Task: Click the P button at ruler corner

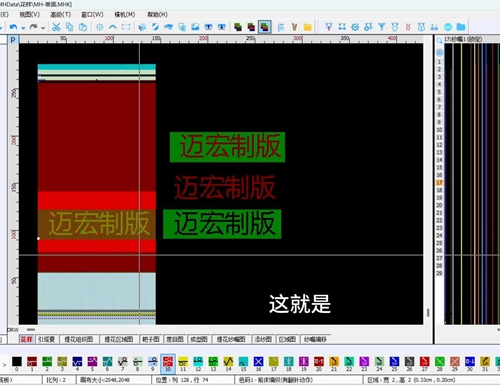Action: tap(13, 40)
